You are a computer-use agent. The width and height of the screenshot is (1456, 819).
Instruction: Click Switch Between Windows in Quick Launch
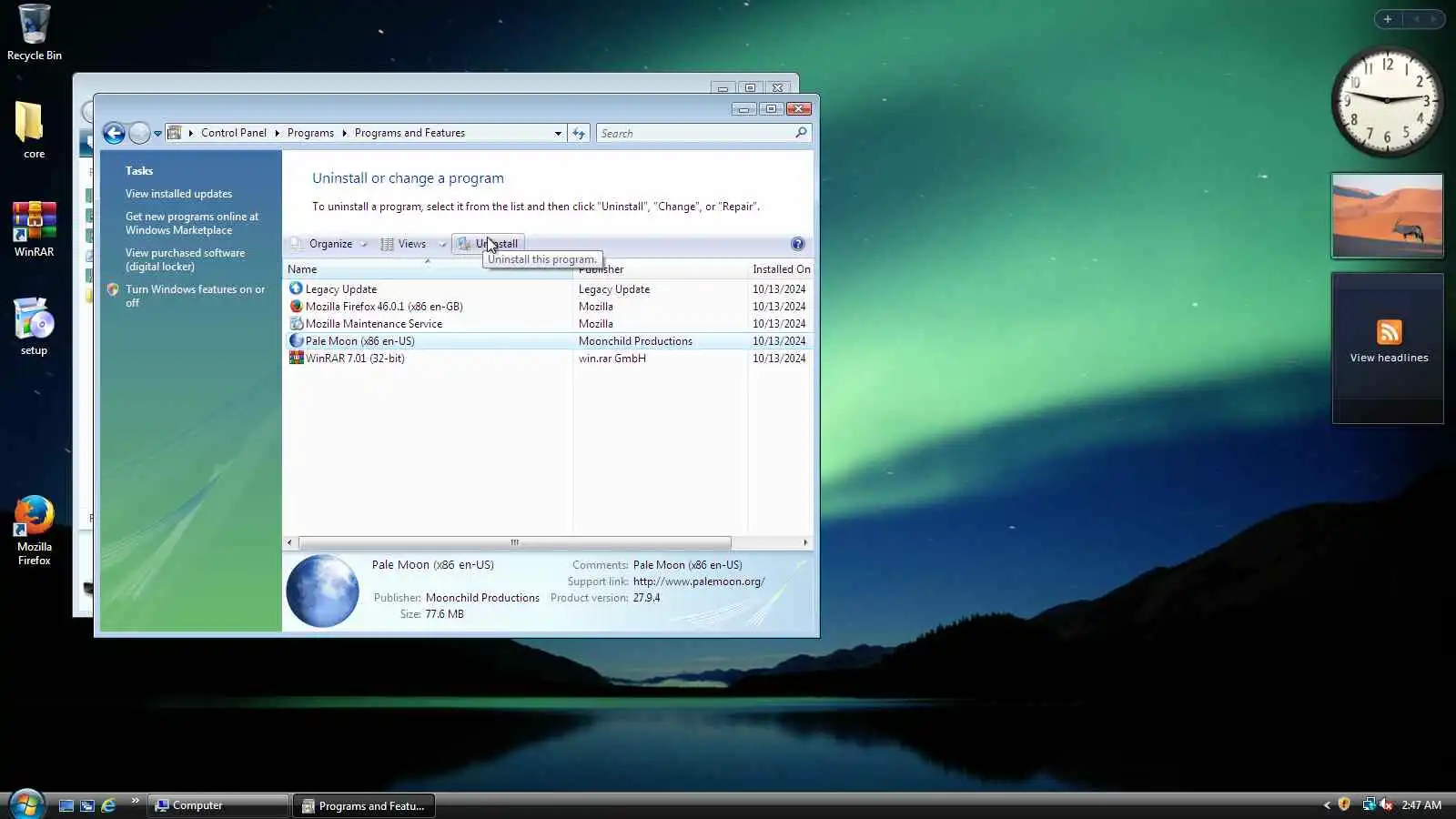pyautogui.click(x=87, y=805)
